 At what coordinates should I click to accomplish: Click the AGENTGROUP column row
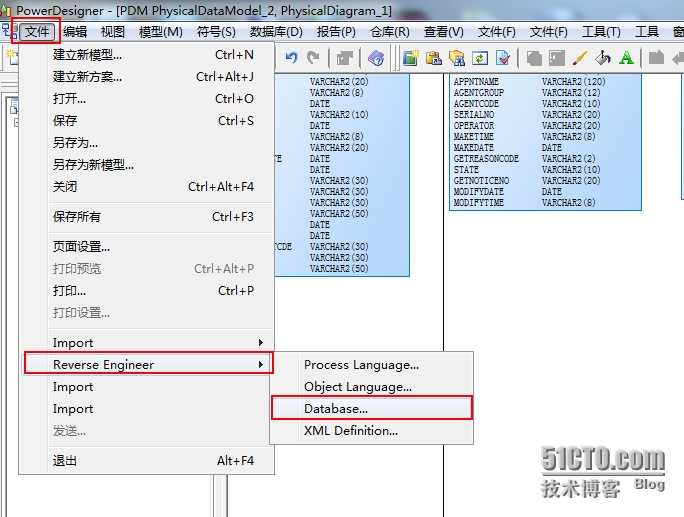click(545, 92)
